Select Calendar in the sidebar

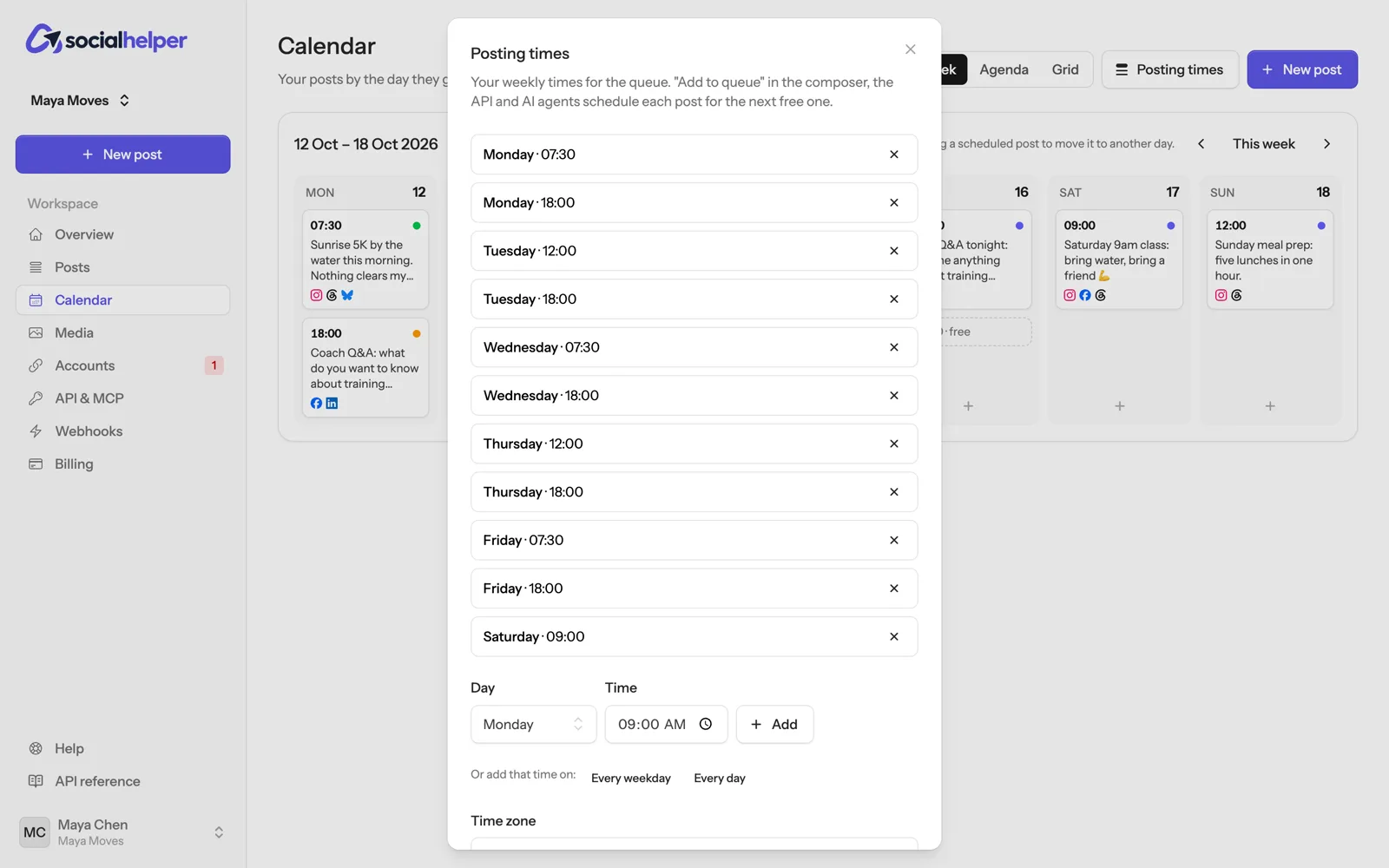122,299
